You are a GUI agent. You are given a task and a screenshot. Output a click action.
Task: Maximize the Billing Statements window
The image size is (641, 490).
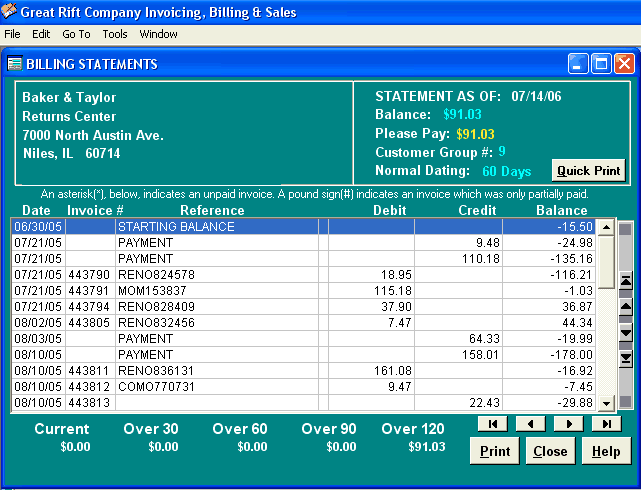(601, 64)
